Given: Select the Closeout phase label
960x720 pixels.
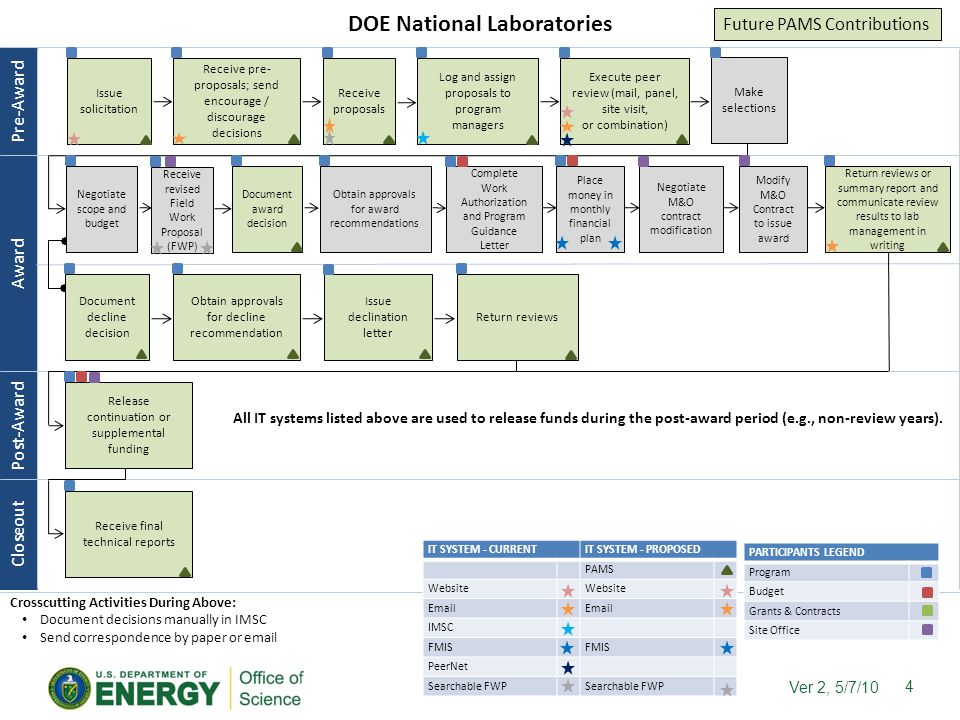Looking at the screenshot, I should click(18, 534).
